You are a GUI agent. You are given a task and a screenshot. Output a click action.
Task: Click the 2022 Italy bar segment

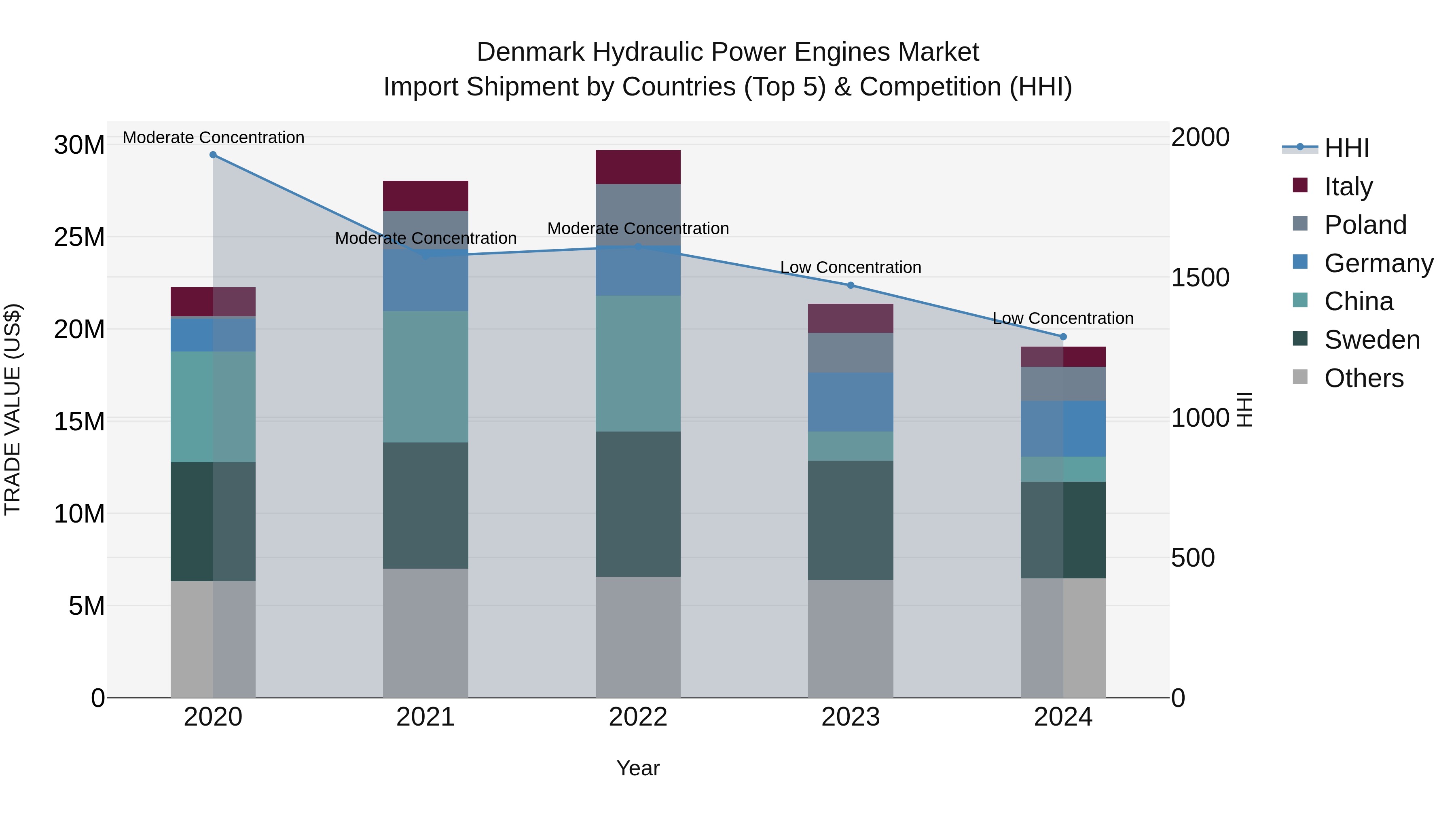click(x=638, y=167)
